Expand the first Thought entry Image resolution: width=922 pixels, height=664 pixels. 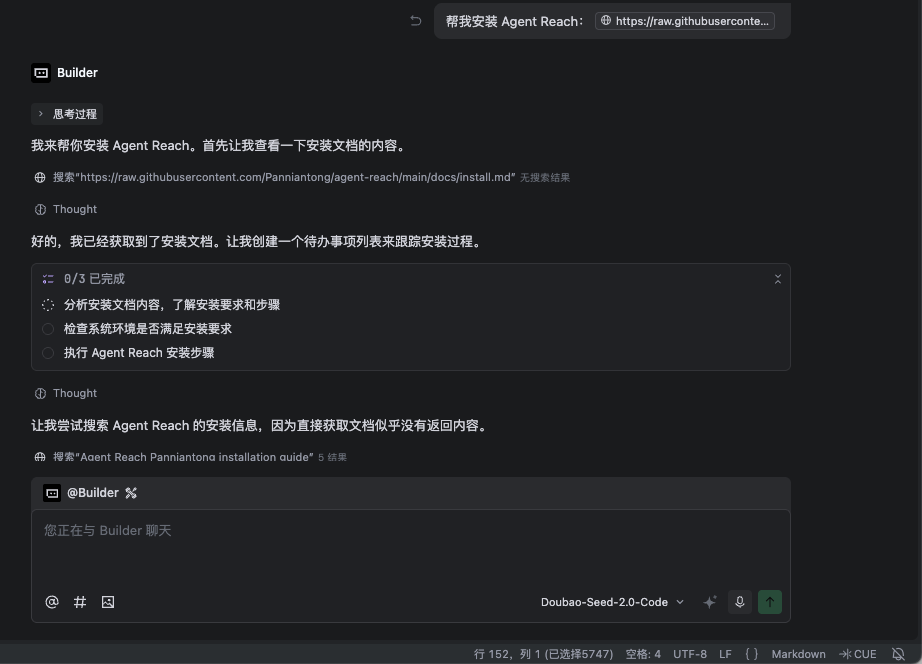(66, 209)
